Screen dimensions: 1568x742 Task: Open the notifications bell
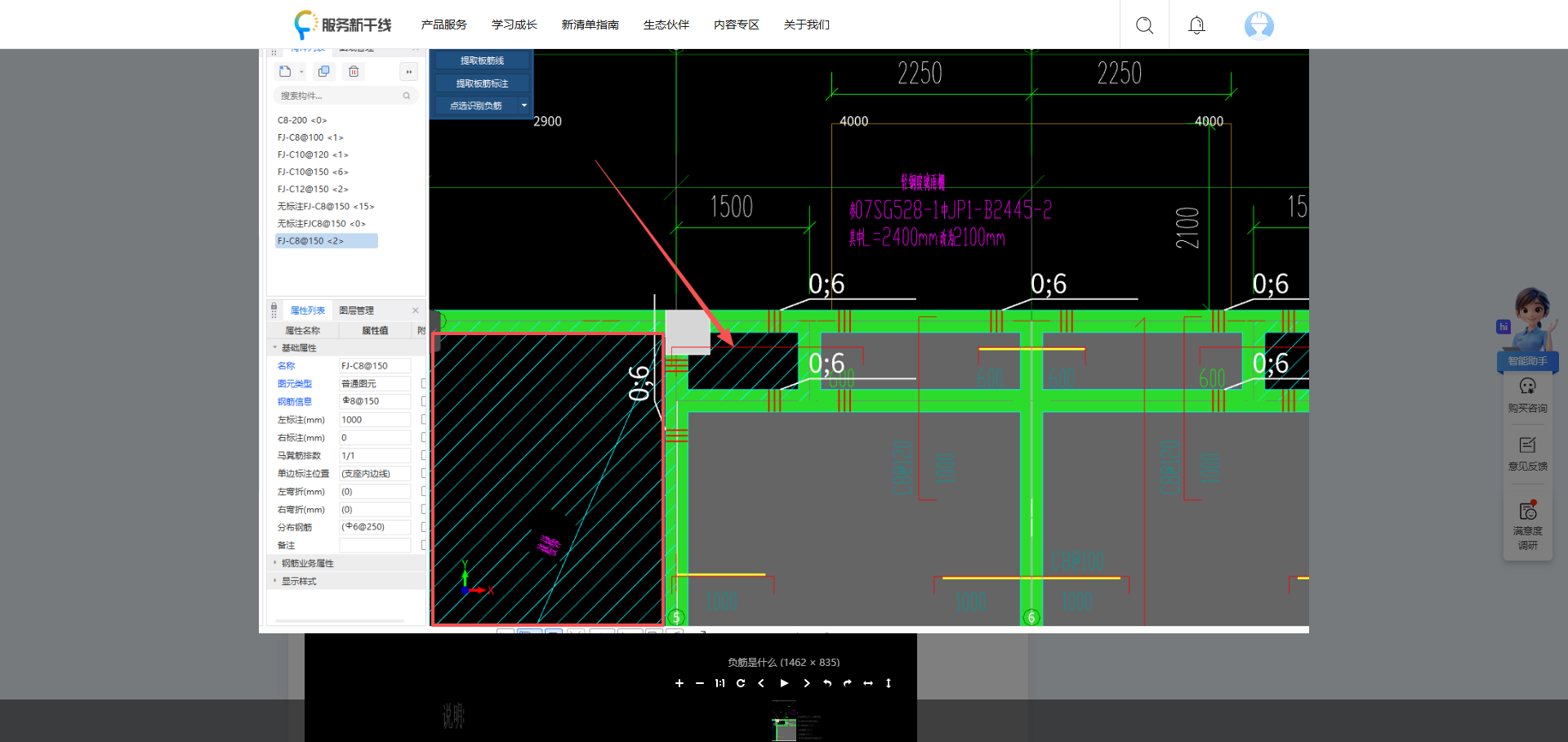click(x=1196, y=25)
